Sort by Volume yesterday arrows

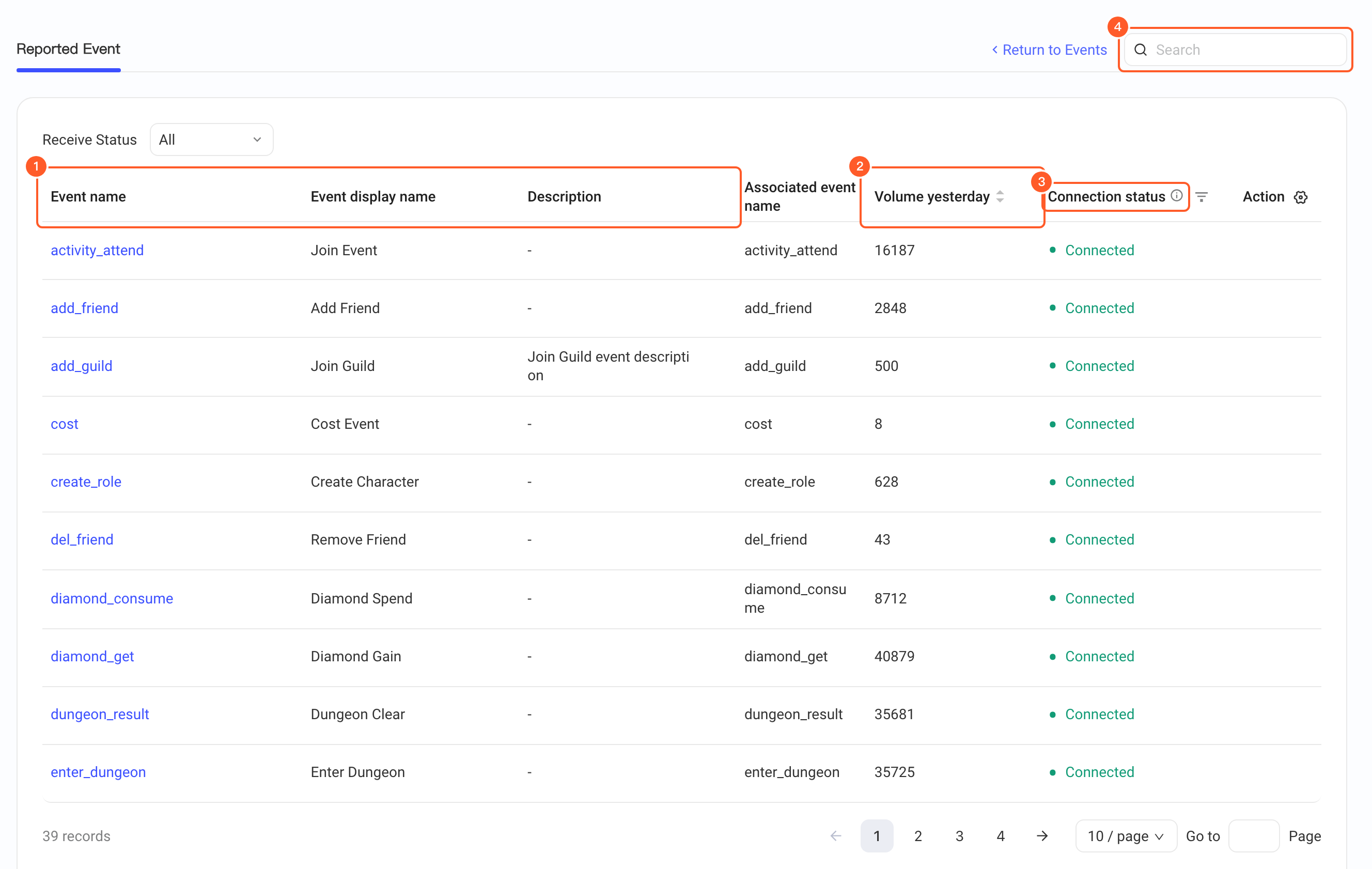(x=1000, y=197)
